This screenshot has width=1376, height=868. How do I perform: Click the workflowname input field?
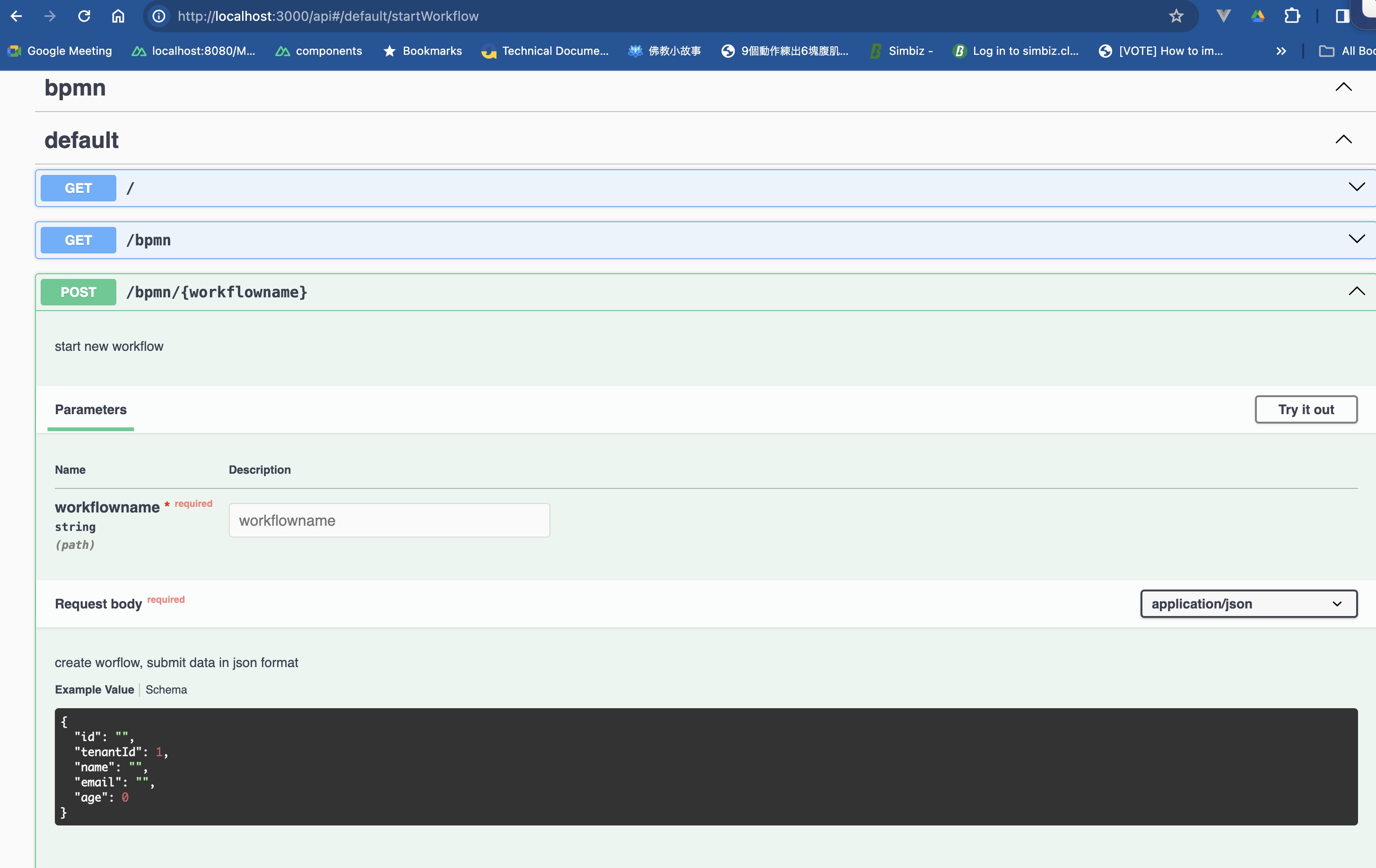tap(389, 520)
